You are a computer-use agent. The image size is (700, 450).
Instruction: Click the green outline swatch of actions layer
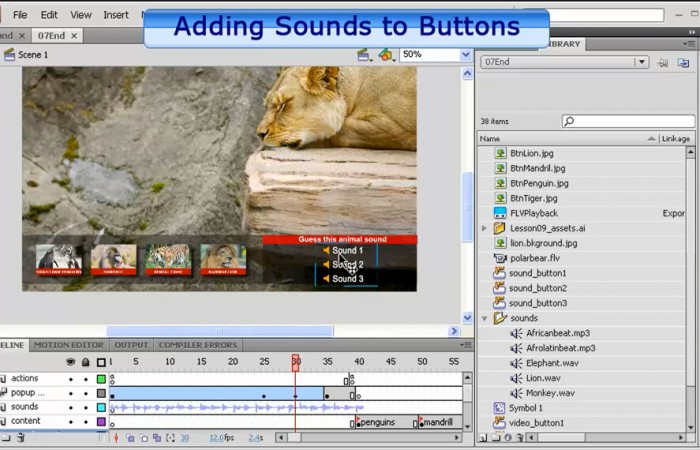pos(101,379)
